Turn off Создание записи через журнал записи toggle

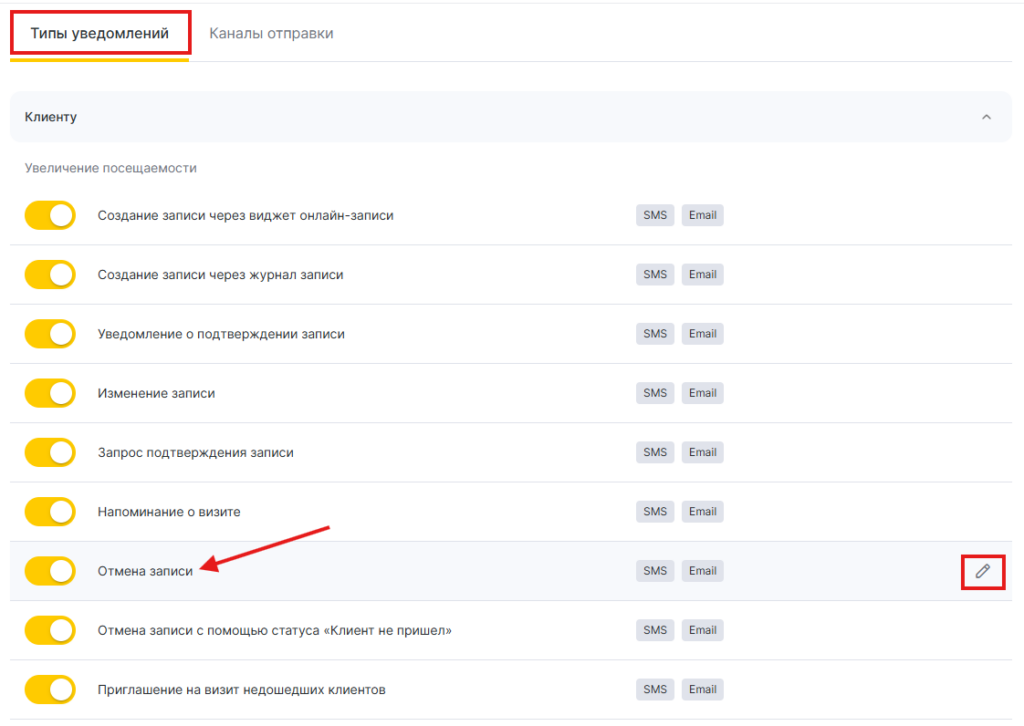point(50,274)
